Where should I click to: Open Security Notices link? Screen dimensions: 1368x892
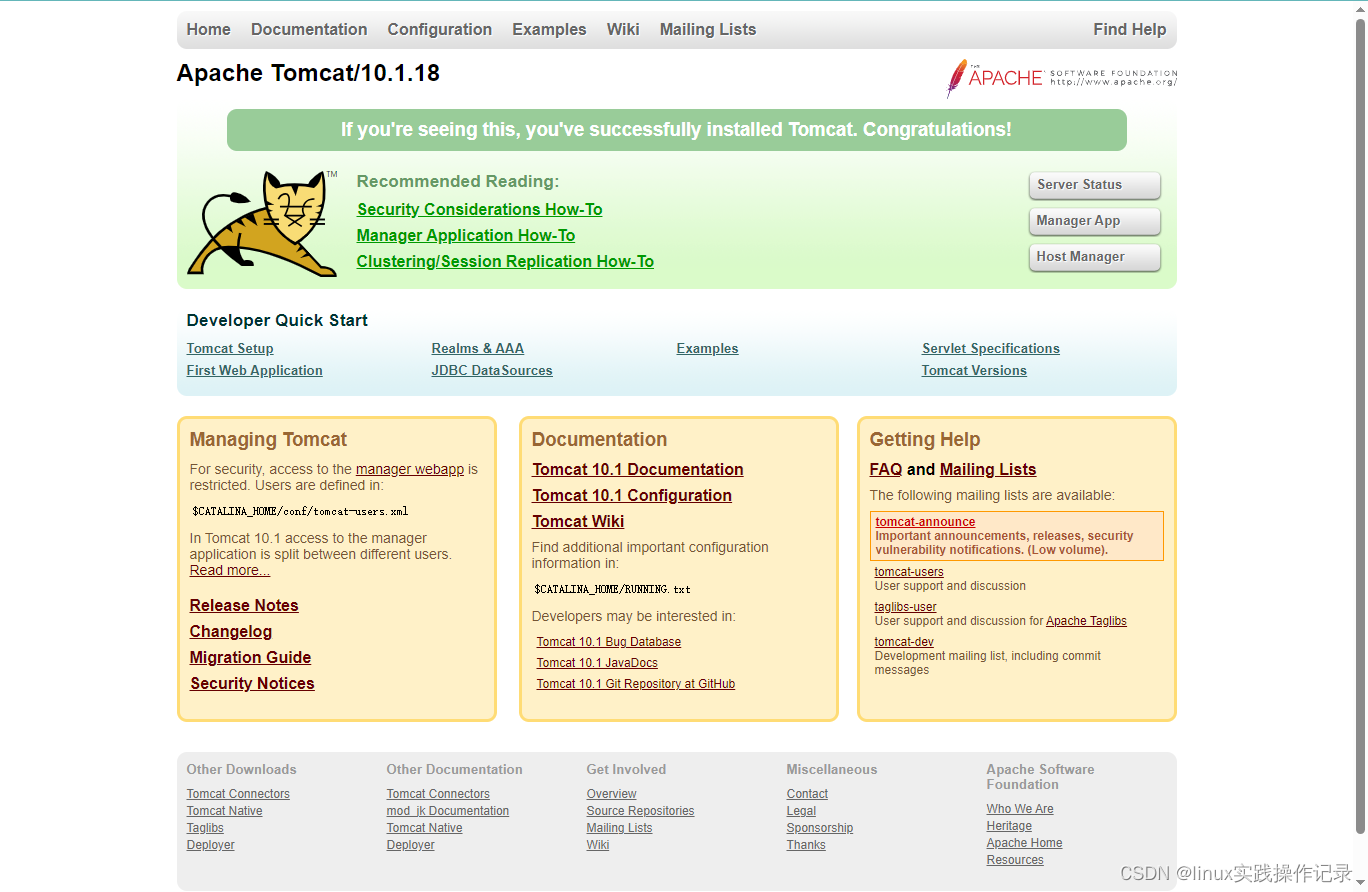coord(252,683)
